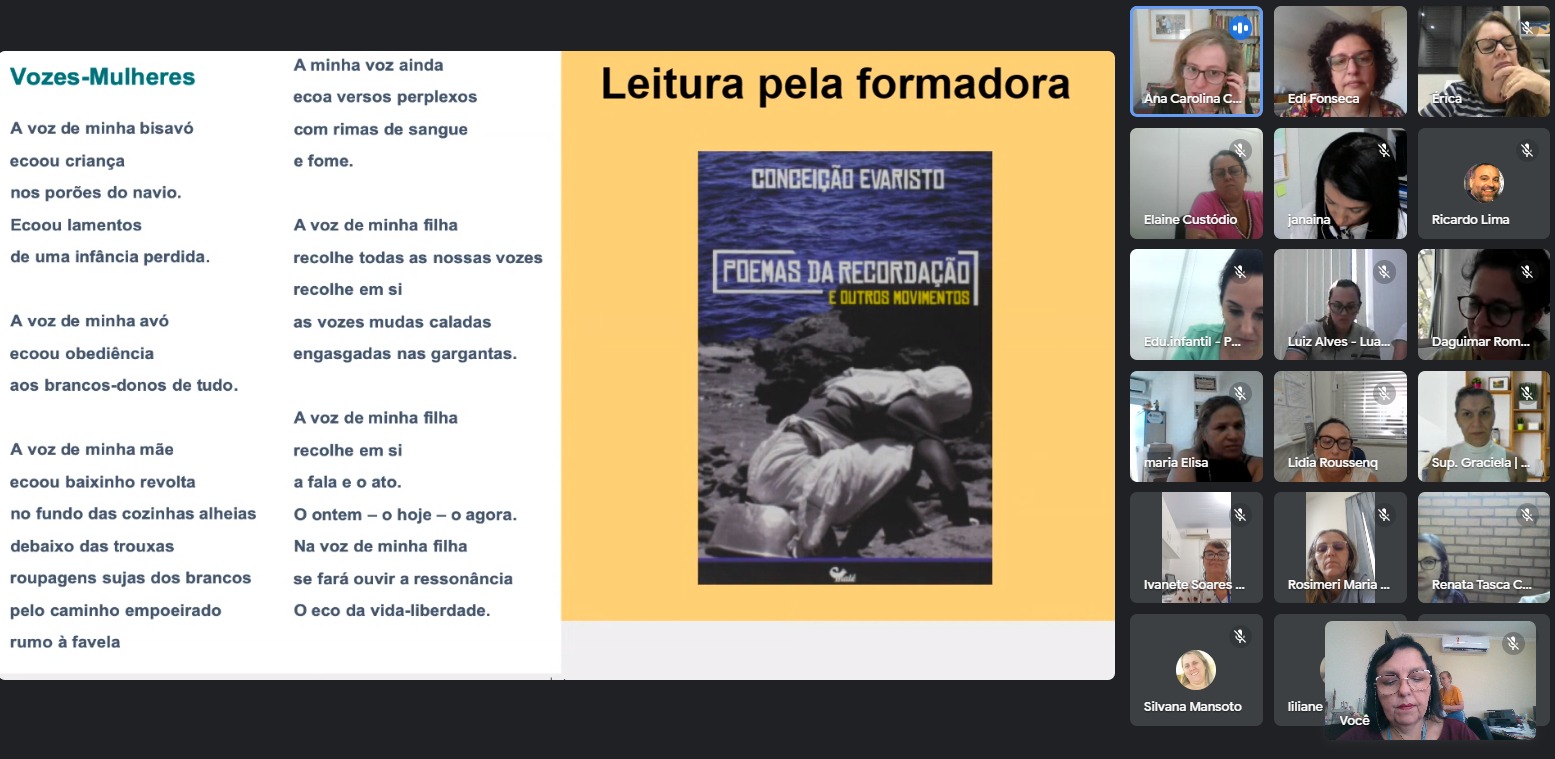Click the muted mic icon on Rosimeri Maria's tile
This screenshot has width=1555, height=759.
[1384, 514]
